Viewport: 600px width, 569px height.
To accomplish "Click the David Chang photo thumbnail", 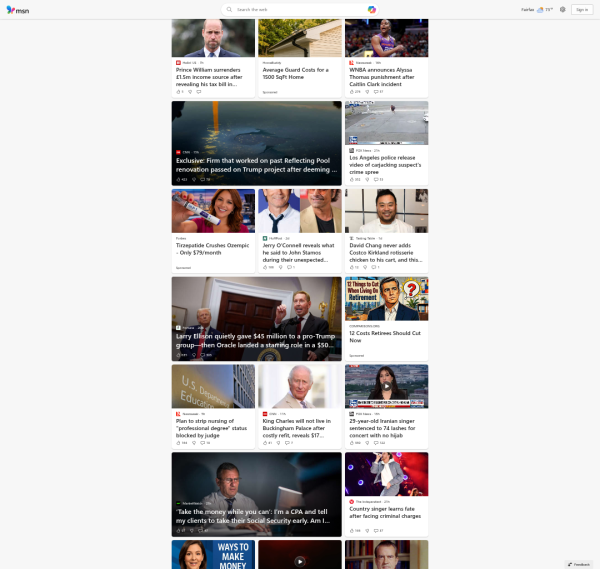I will click(386, 211).
